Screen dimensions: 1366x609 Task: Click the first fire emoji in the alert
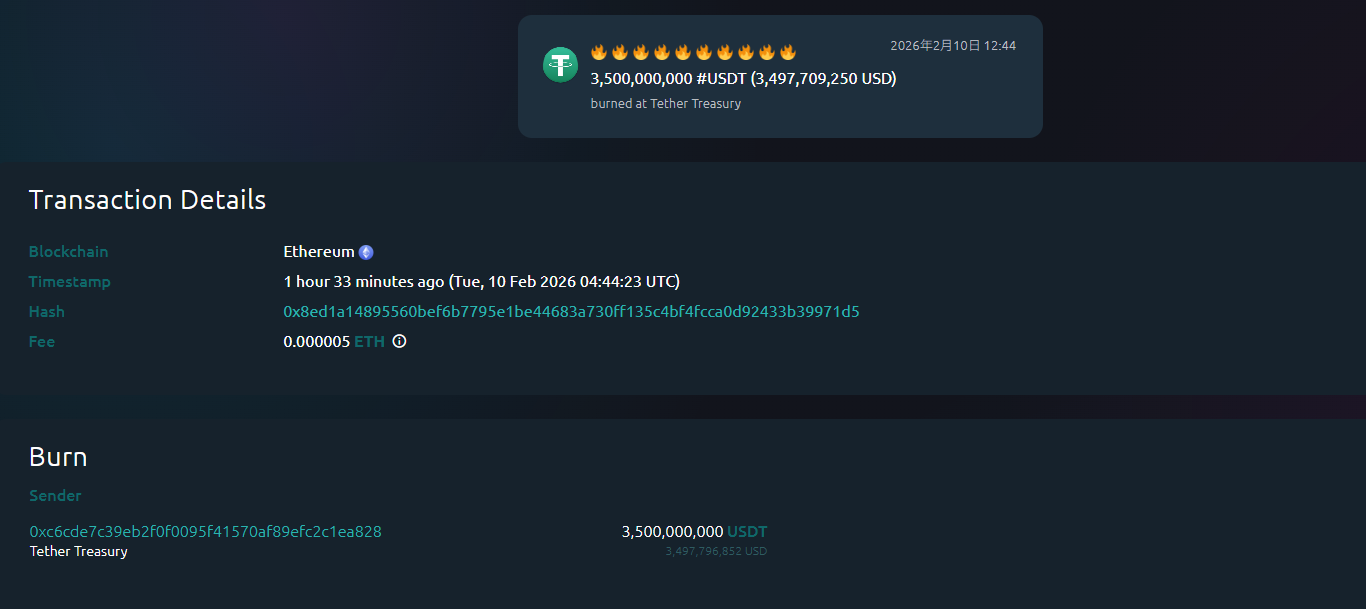click(599, 52)
